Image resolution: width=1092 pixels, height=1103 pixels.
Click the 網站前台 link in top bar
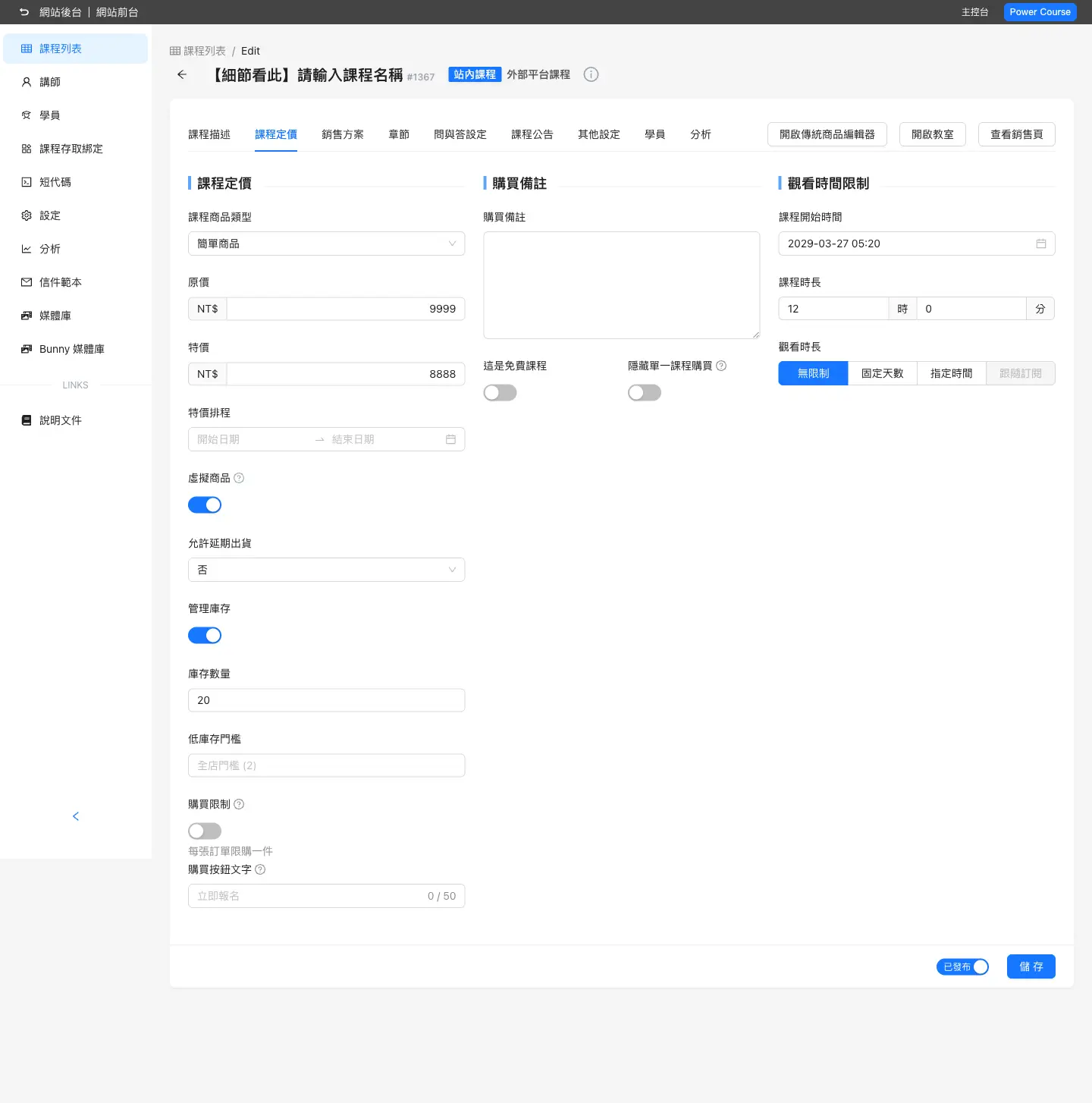click(x=118, y=12)
